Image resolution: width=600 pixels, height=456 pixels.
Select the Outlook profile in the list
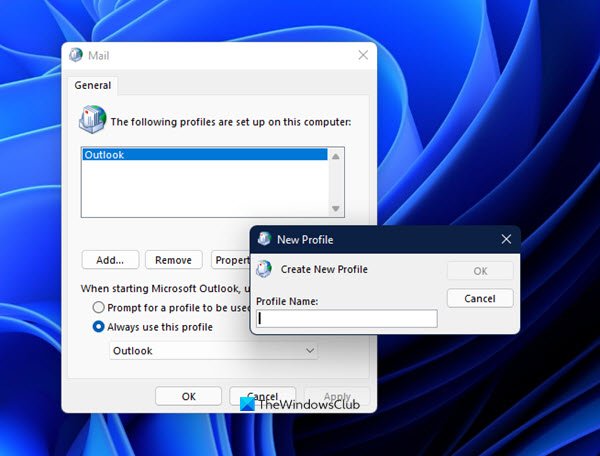pos(205,155)
